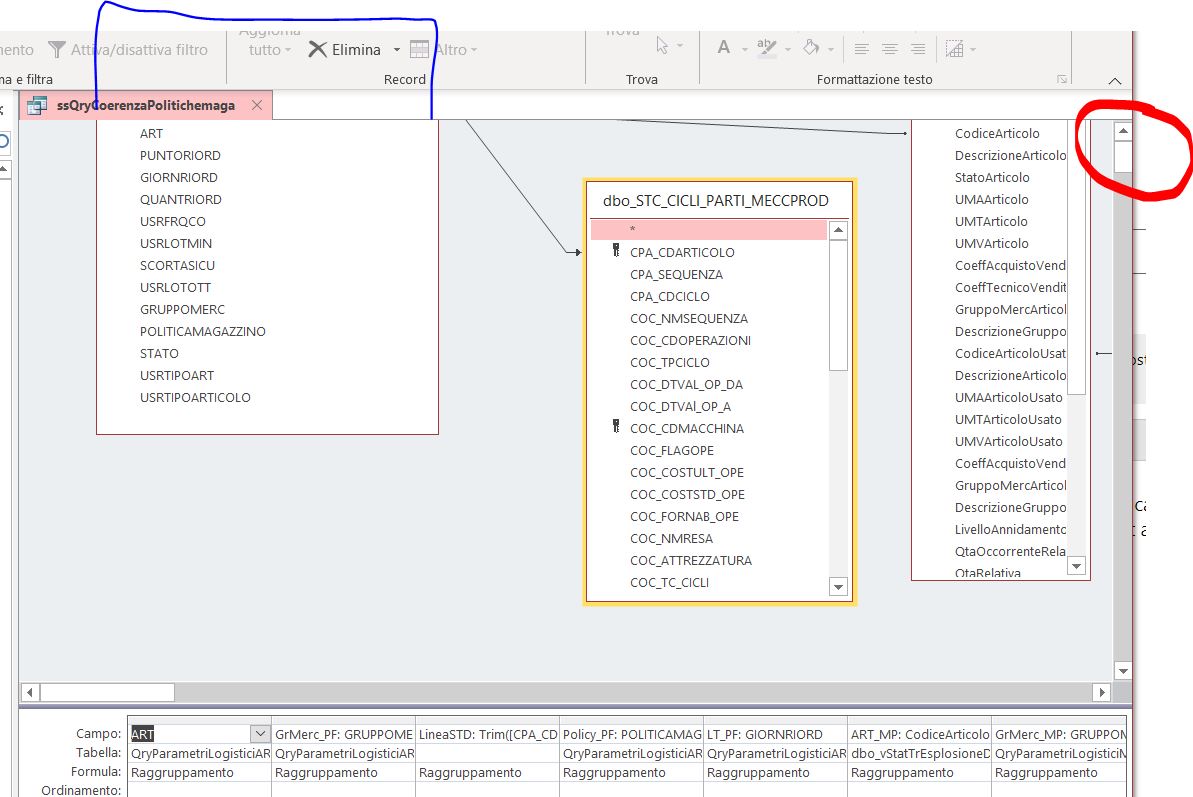Click the scroll-down arrow of MECCPROD field list

(838, 586)
